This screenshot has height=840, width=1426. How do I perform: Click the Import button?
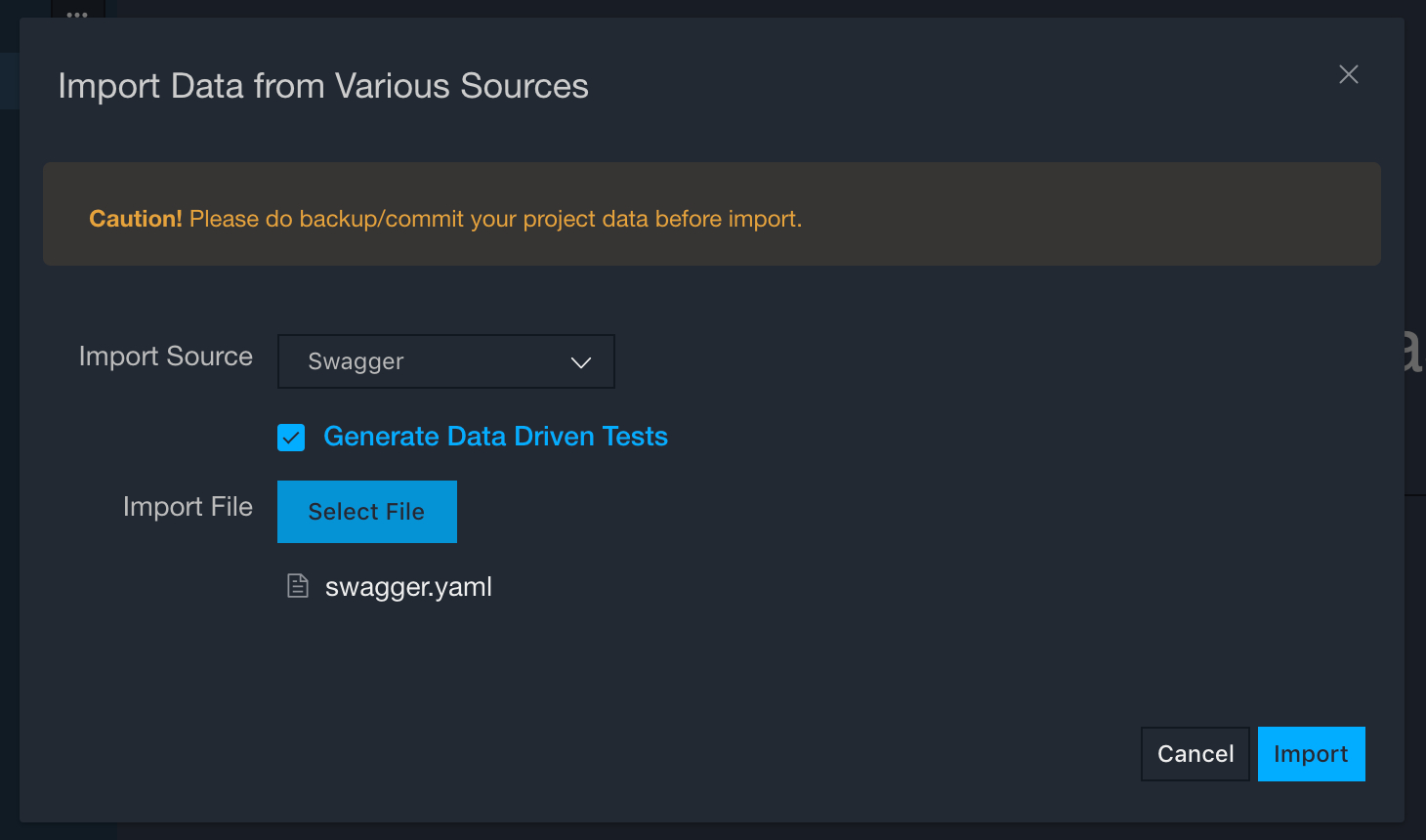pos(1311,754)
